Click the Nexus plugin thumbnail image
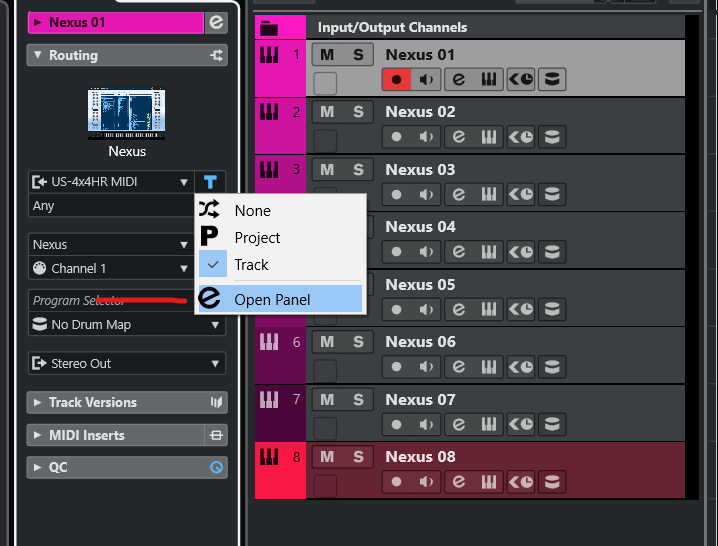The height and width of the screenshot is (546, 718). (127, 114)
